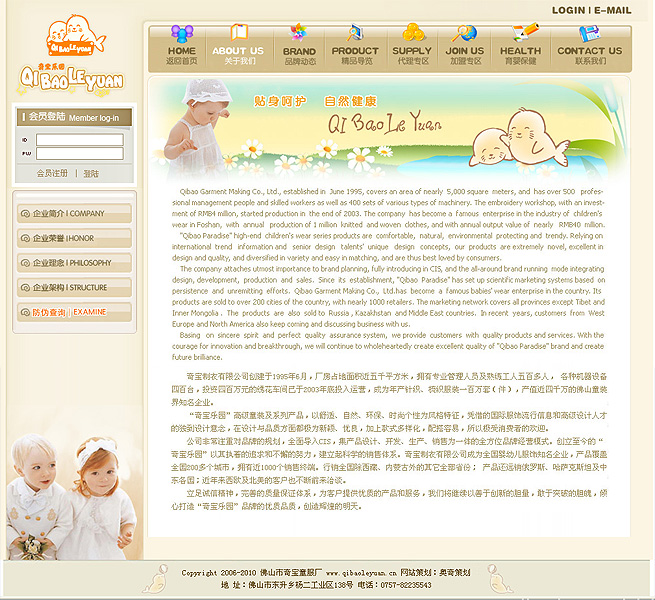Click the Qi Bao Le Yuan wordmark logo
The width and height of the screenshot is (655, 600).
click(71, 80)
